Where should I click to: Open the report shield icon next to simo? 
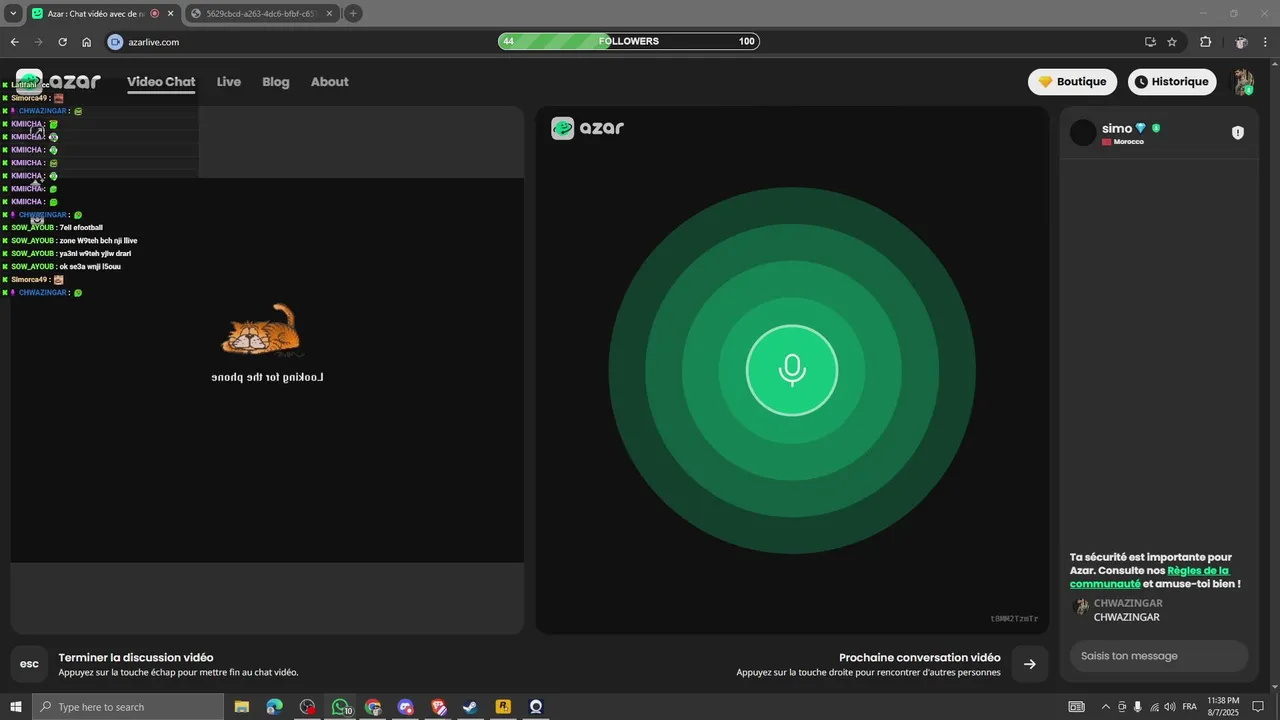click(1237, 132)
